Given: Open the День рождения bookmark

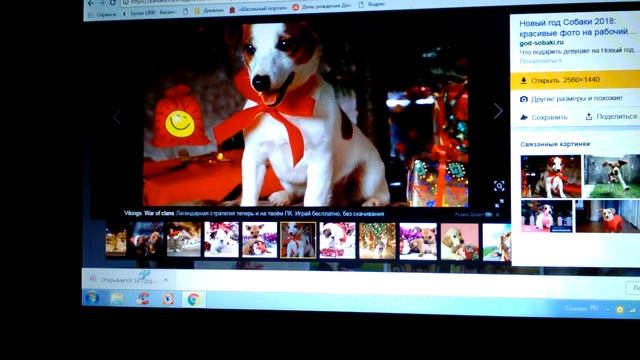Looking at the screenshot, I should tap(322, 6).
